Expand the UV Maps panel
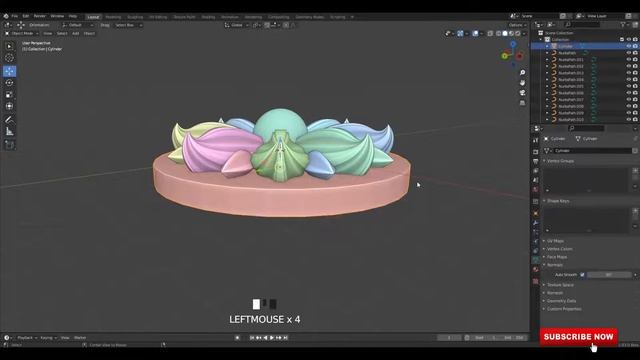This screenshot has height=360, width=640. point(555,241)
